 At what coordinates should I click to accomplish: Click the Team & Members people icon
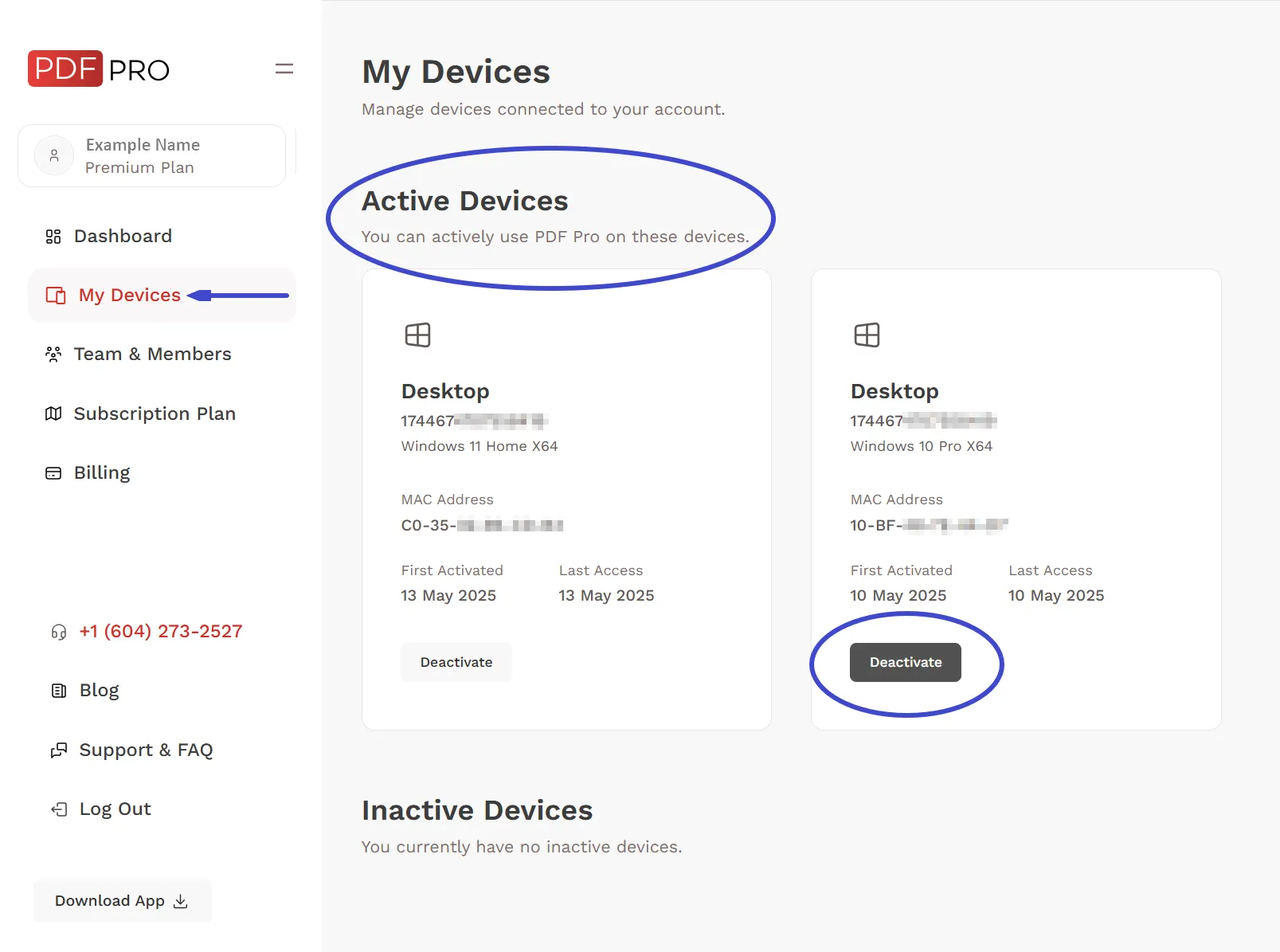click(53, 355)
